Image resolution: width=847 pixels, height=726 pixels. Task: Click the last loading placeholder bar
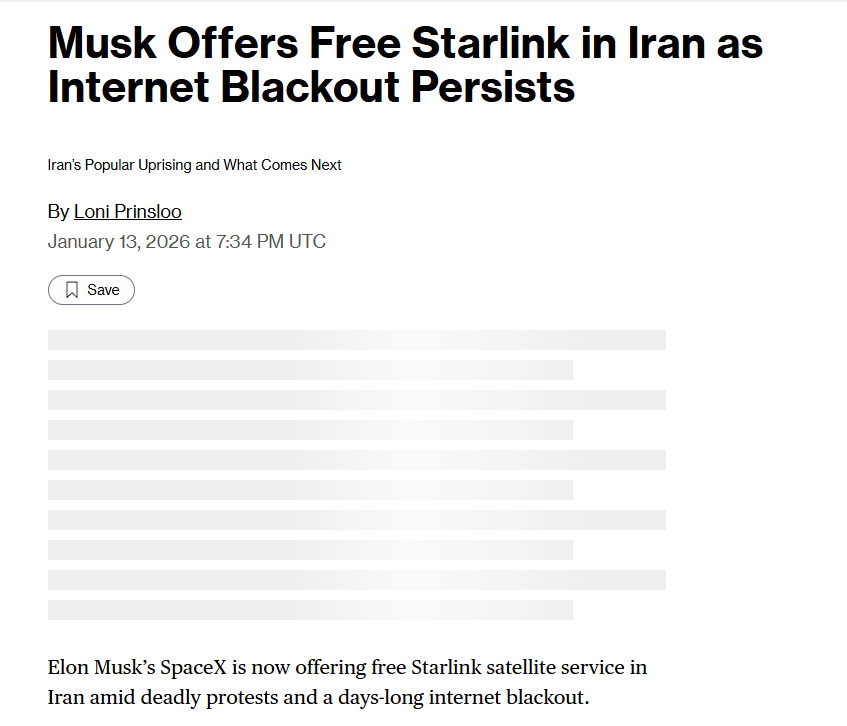pos(310,610)
